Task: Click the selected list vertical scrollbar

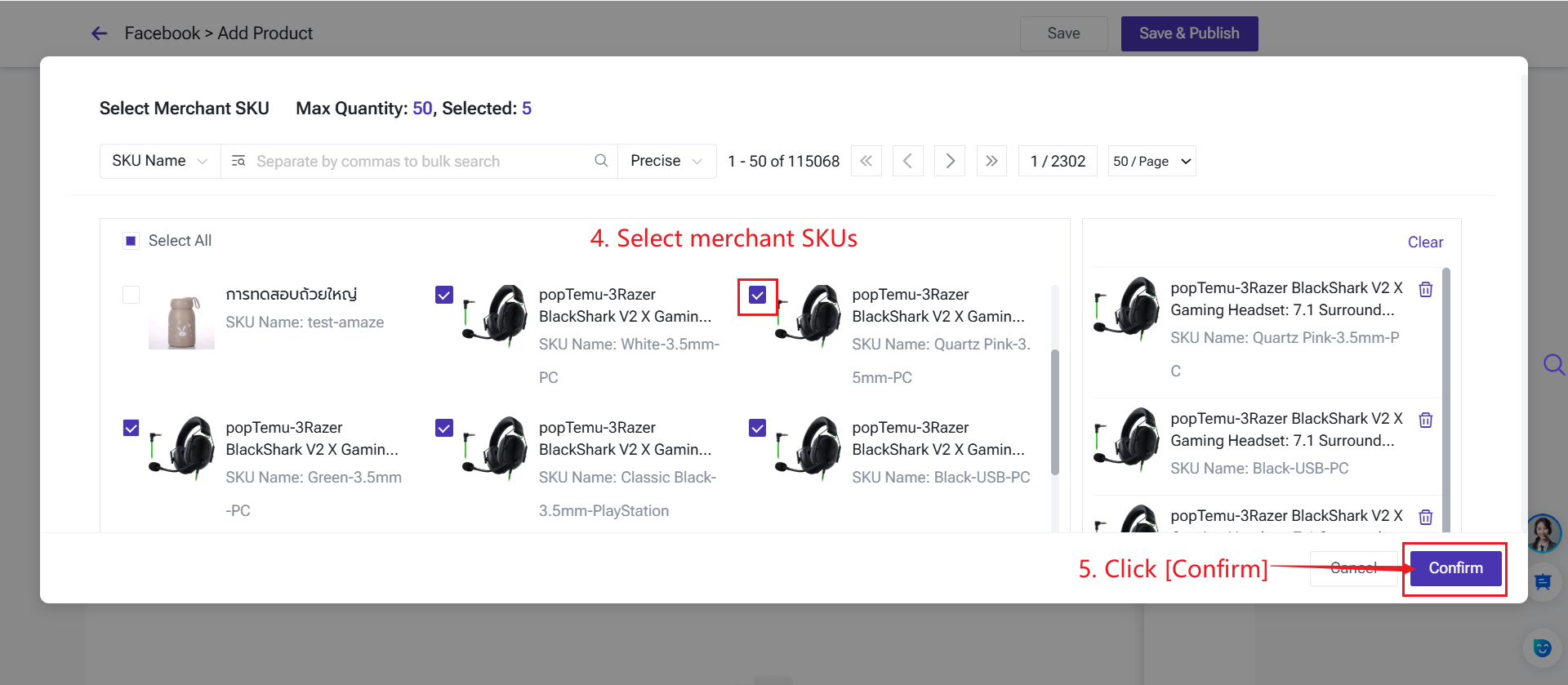Action: click(x=1446, y=400)
